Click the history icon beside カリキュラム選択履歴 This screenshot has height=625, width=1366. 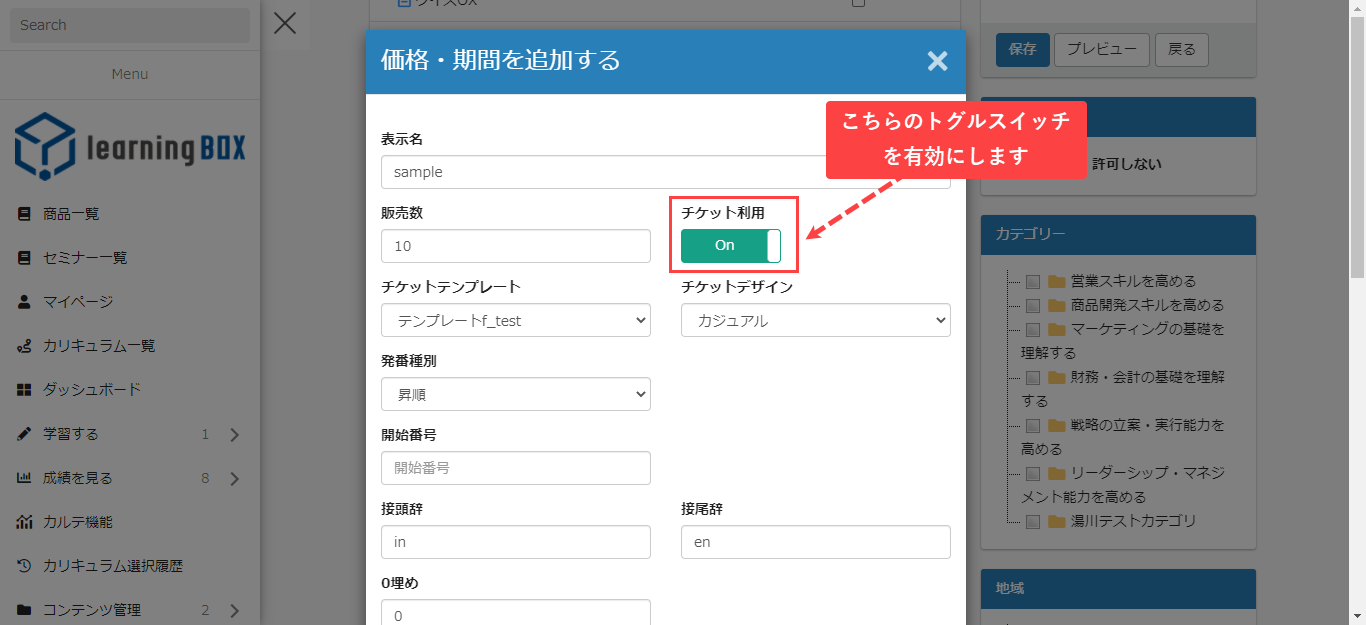pyautogui.click(x=24, y=566)
